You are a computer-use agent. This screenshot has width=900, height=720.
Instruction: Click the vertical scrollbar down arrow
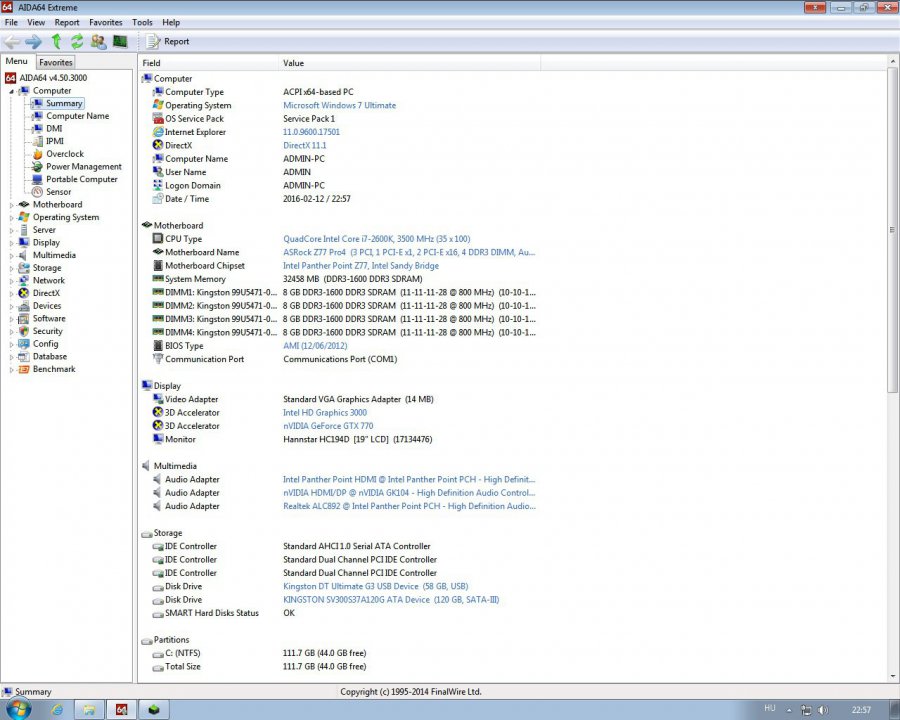point(893,676)
